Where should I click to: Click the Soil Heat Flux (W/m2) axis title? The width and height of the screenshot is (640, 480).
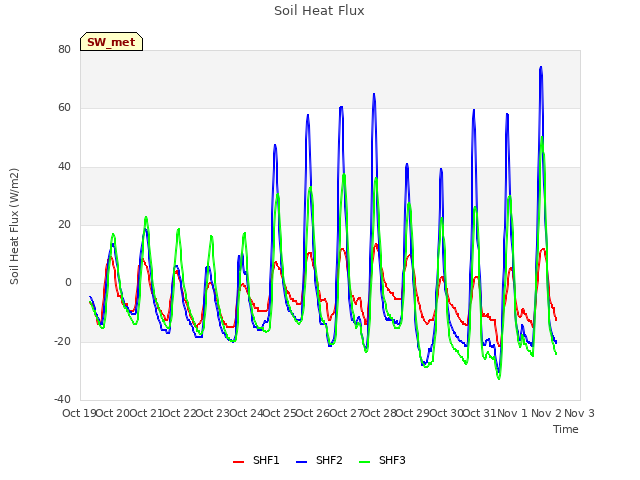tap(14, 226)
